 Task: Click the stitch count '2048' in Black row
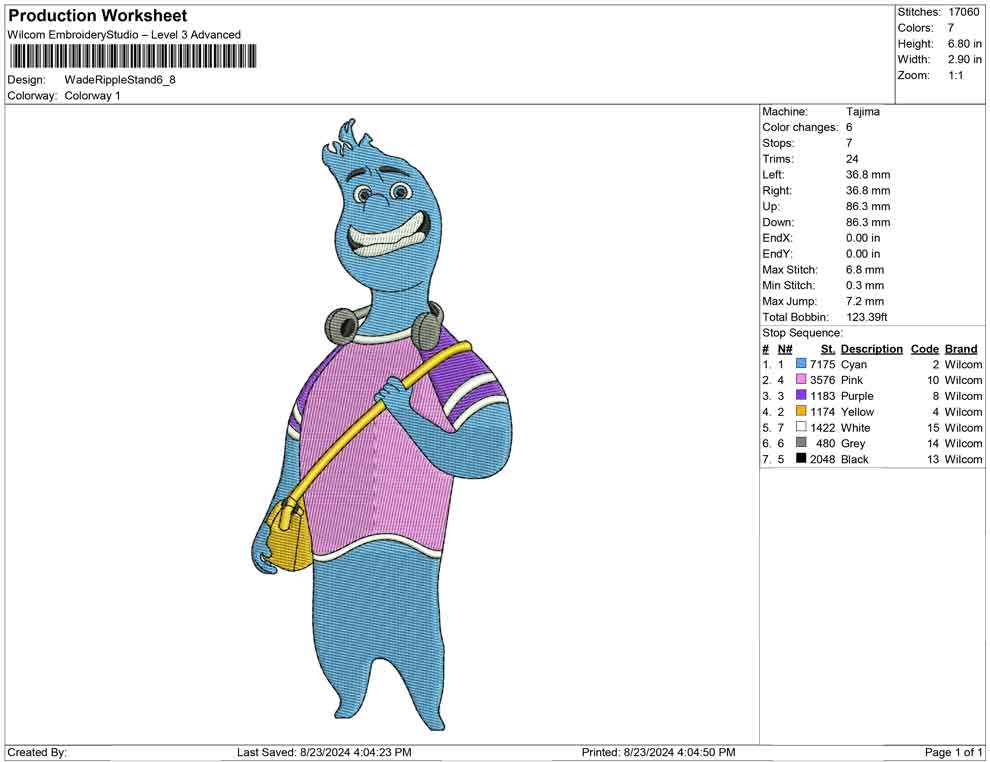(x=822, y=459)
